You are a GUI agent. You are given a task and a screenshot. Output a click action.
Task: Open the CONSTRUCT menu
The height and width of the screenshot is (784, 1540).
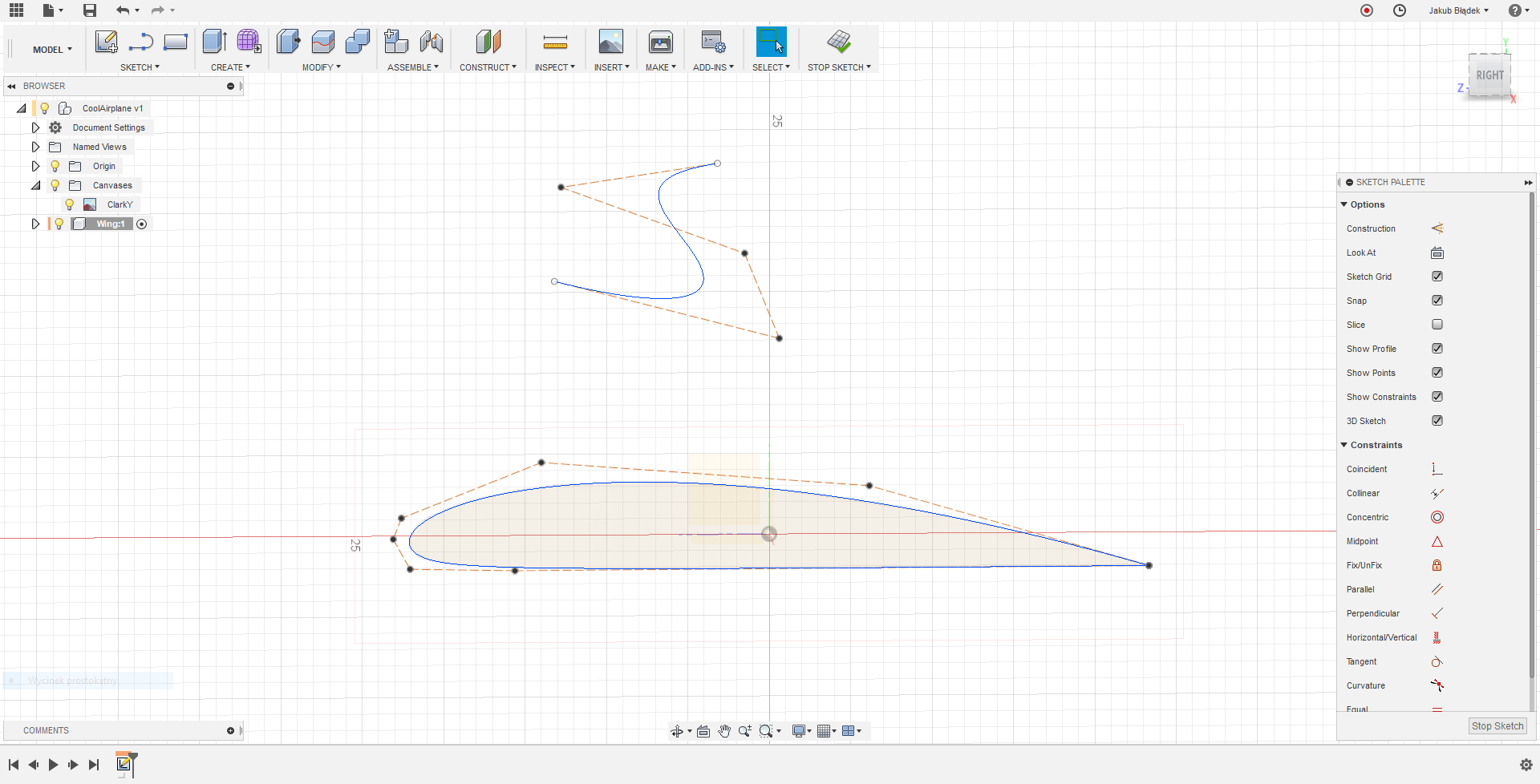pyautogui.click(x=488, y=67)
